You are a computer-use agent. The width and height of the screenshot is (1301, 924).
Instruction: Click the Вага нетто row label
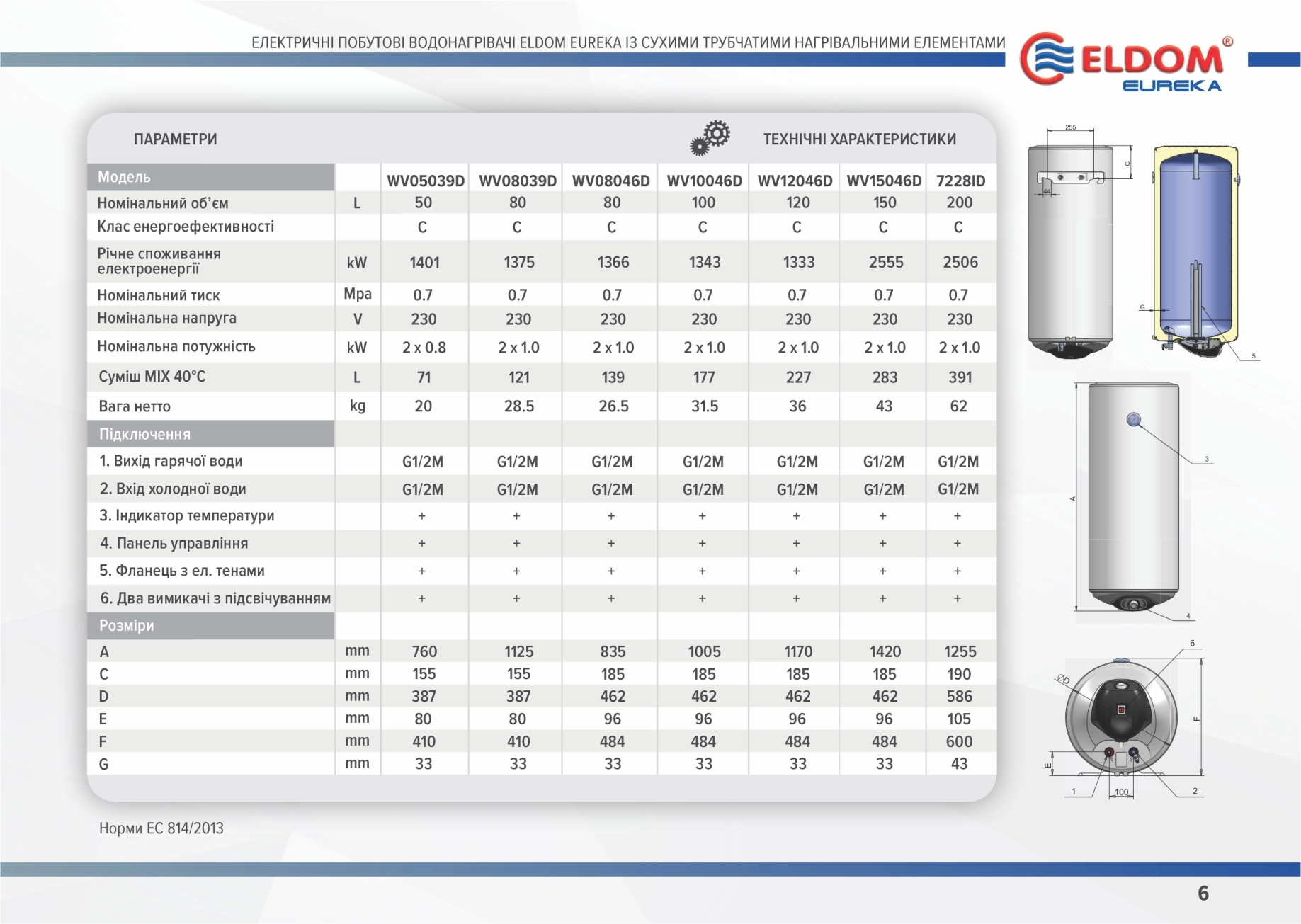pos(135,406)
